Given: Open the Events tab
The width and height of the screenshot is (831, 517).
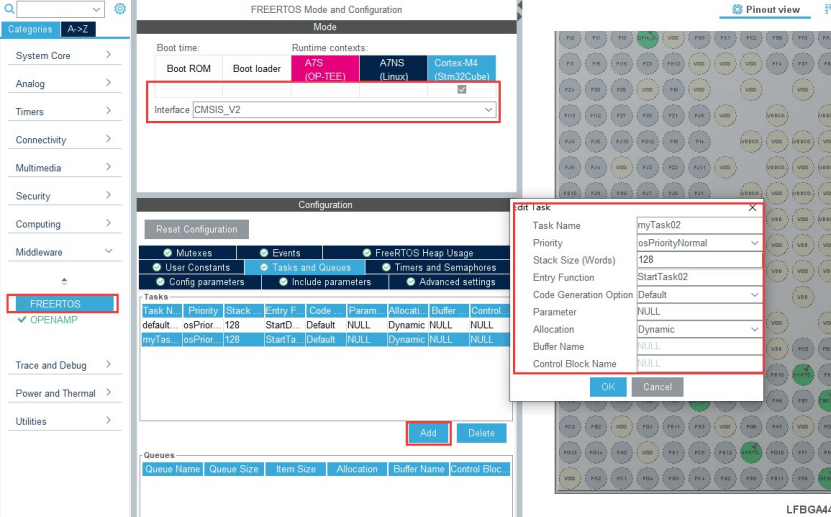Looking at the screenshot, I should click(x=280, y=253).
